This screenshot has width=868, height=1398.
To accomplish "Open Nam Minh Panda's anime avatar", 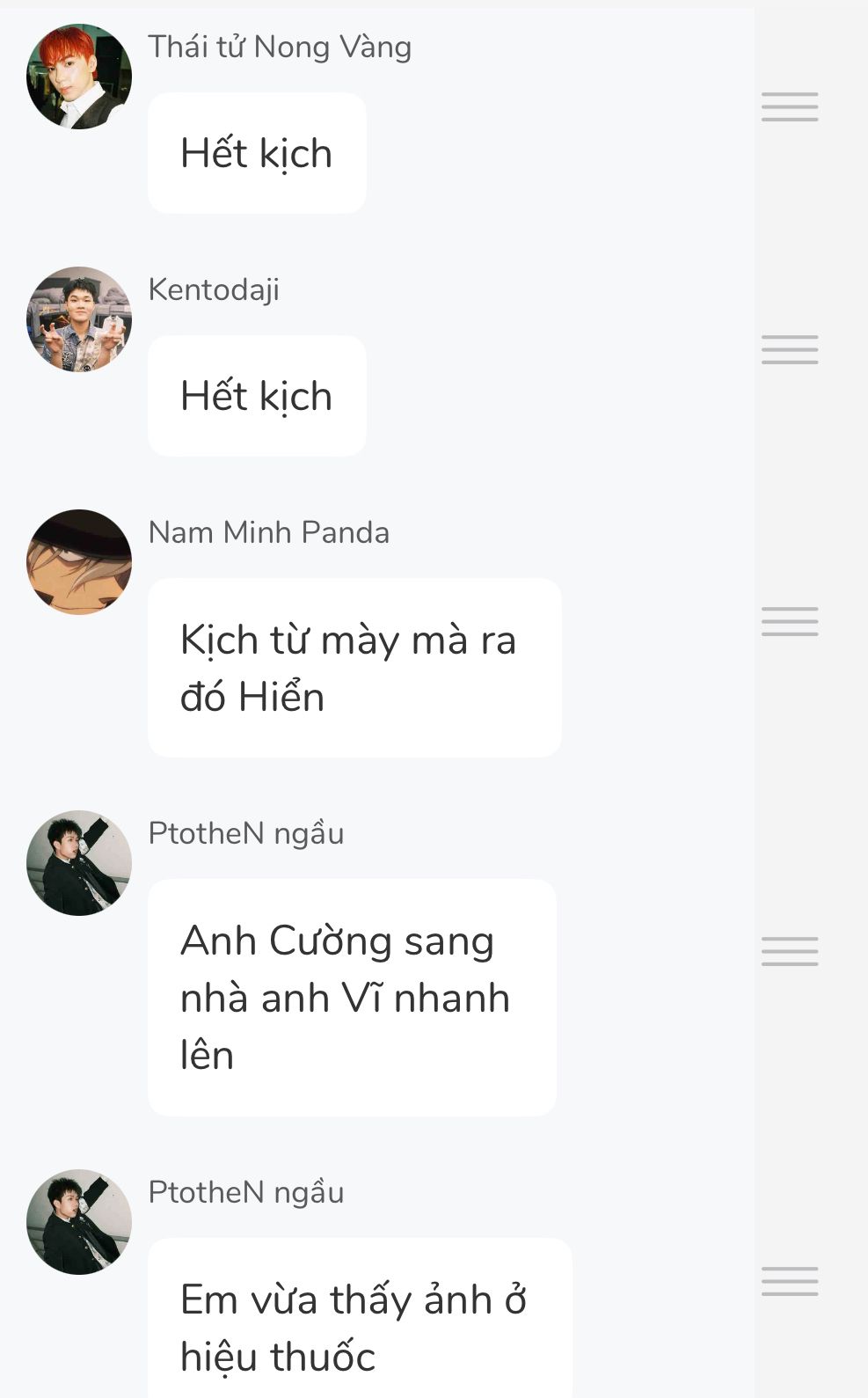I will point(79,562).
